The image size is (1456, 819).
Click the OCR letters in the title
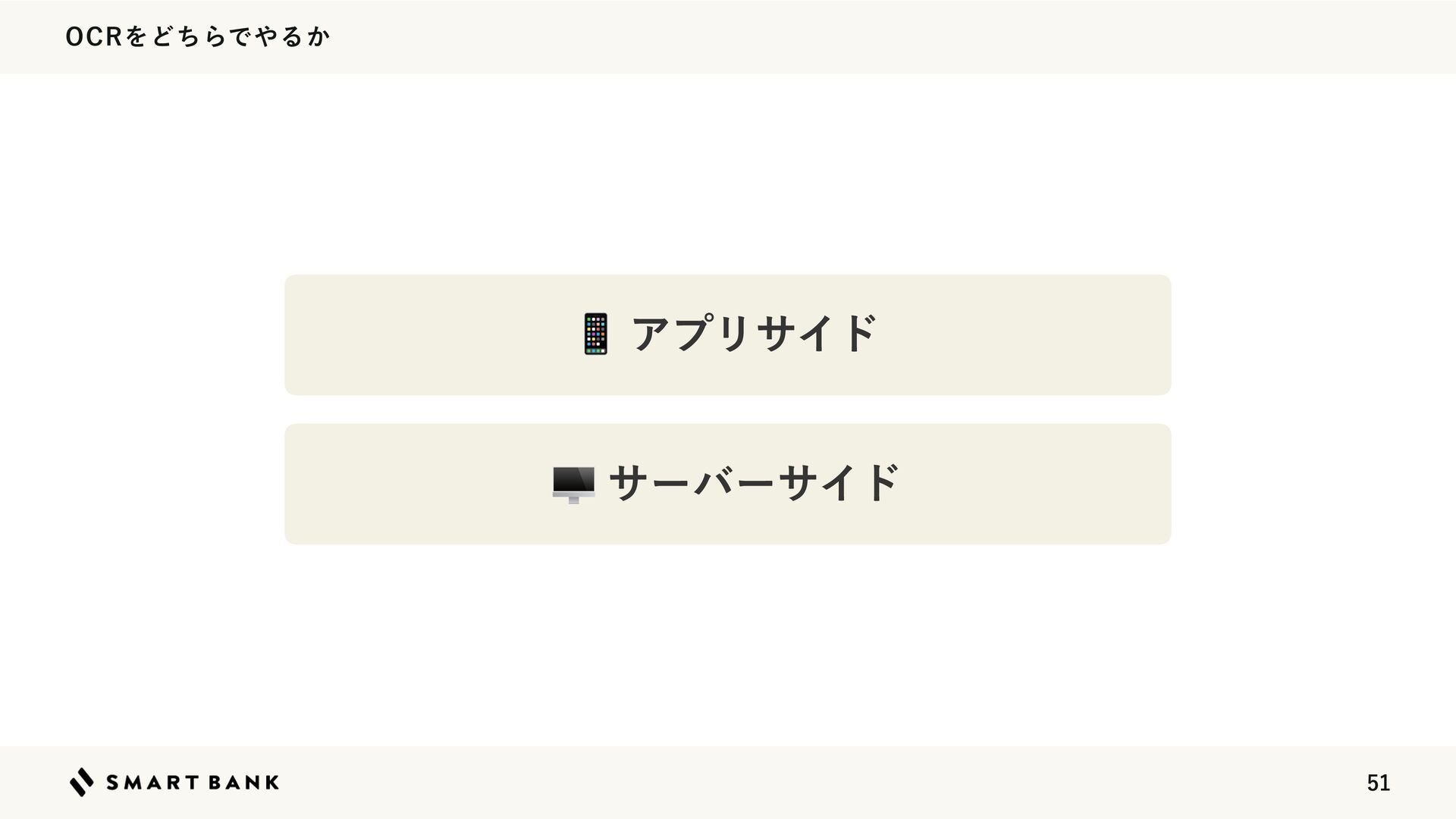tap(93, 36)
